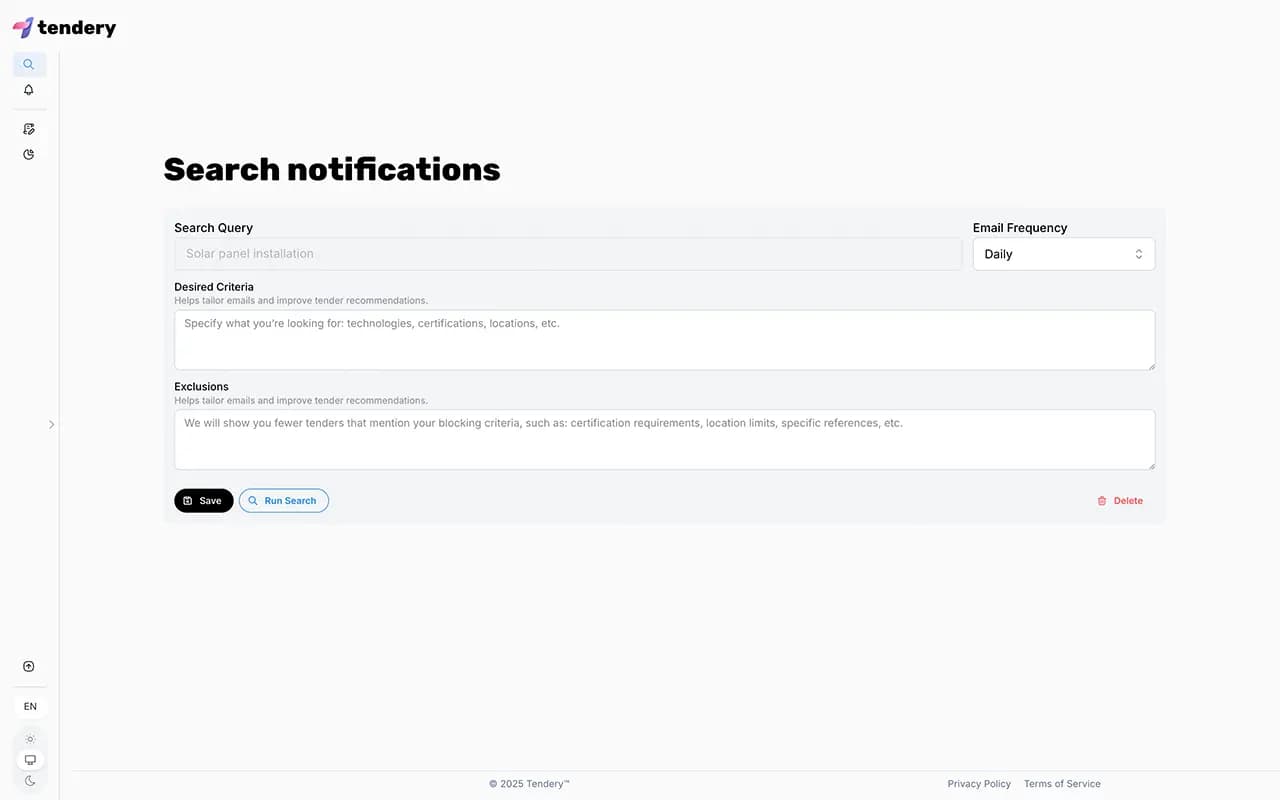Image resolution: width=1280 pixels, height=800 pixels.
Task: Expand the sidebar using the chevron
Action: [x=51, y=424]
